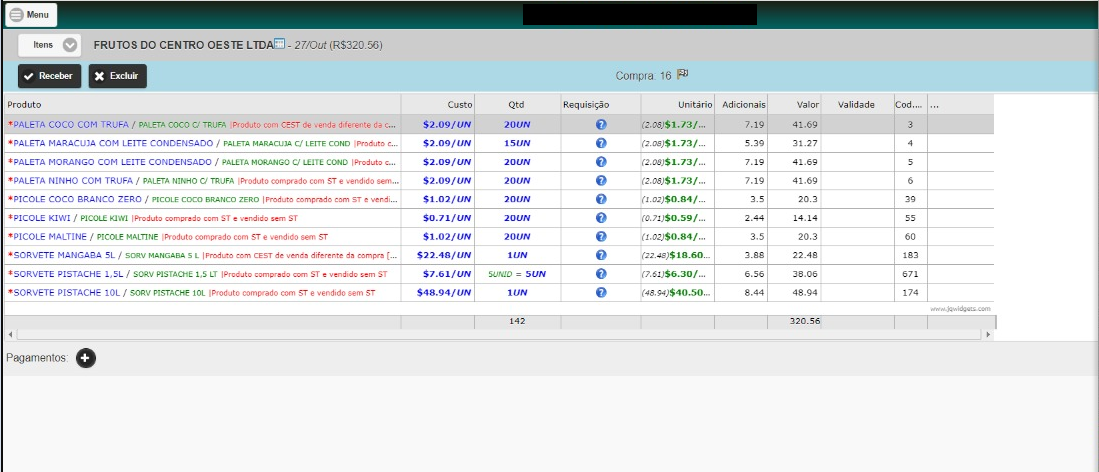Open requisition help for PICOLE MALTINE
Image resolution: width=1099 pixels, height=472 pixels.
601,236
